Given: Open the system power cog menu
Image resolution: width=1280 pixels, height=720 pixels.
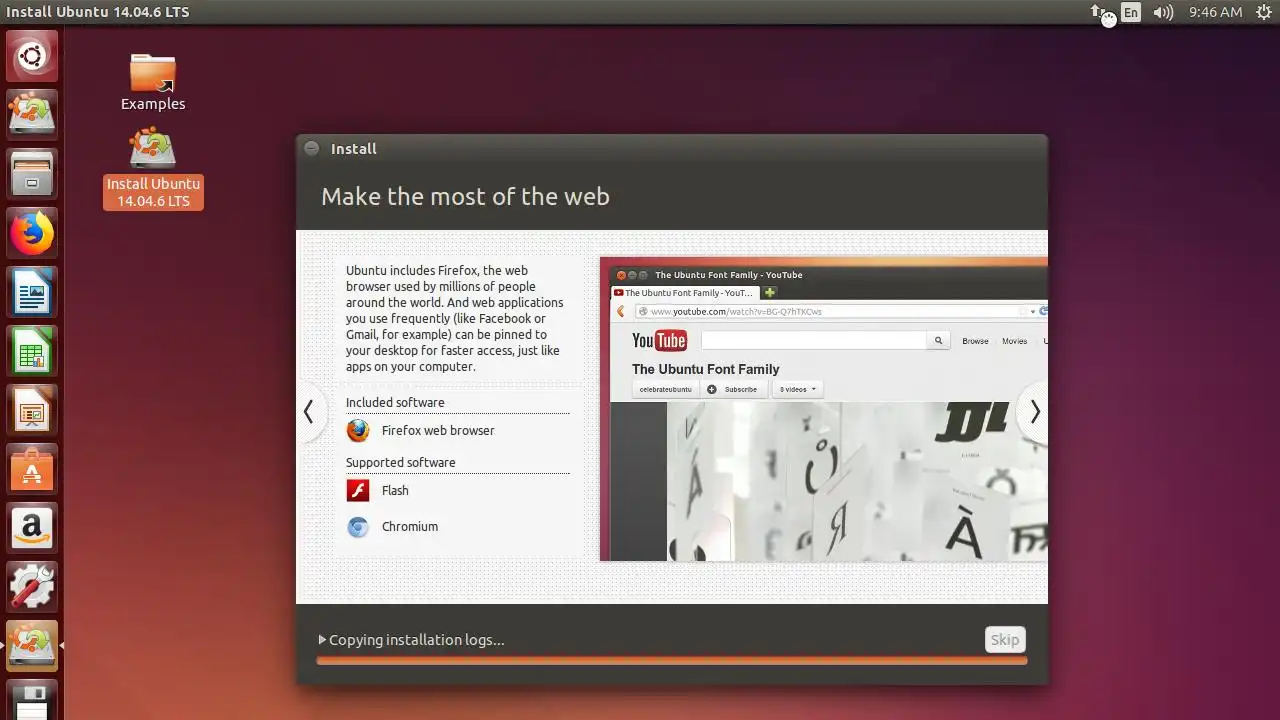Looking at the screenshot, I should tap(1264, 12).
